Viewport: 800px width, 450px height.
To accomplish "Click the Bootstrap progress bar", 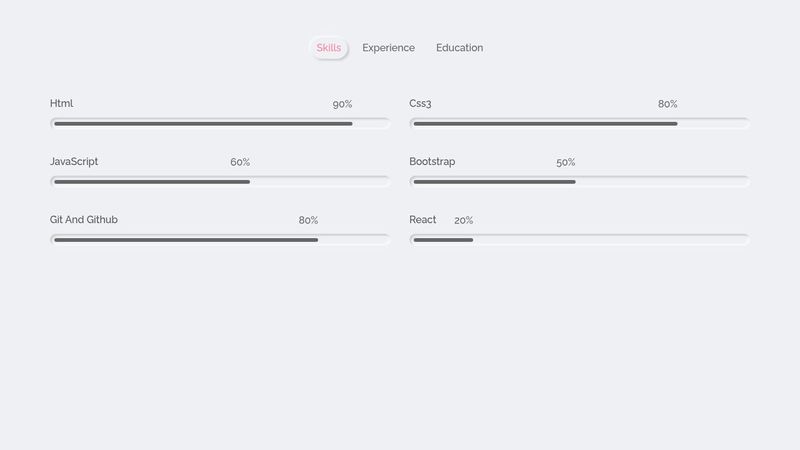I will (579, 182).
